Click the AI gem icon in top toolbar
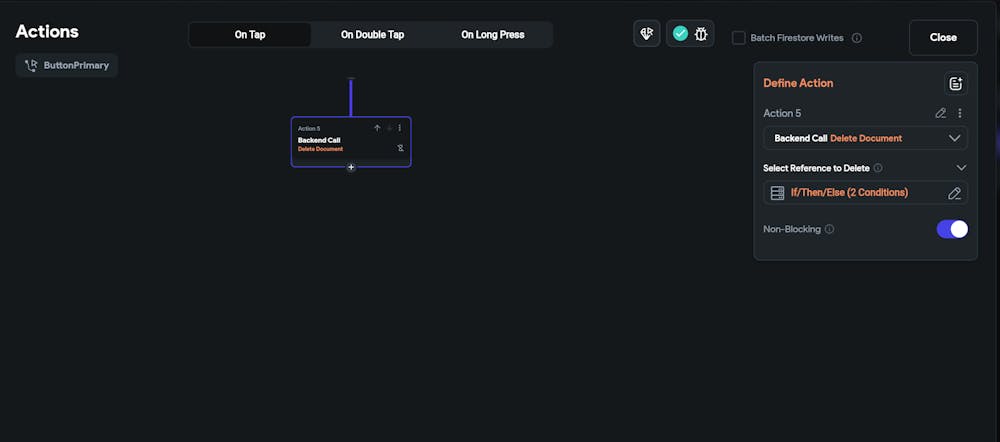This screenshot has width=1000, height=442. tap(646, 34)
